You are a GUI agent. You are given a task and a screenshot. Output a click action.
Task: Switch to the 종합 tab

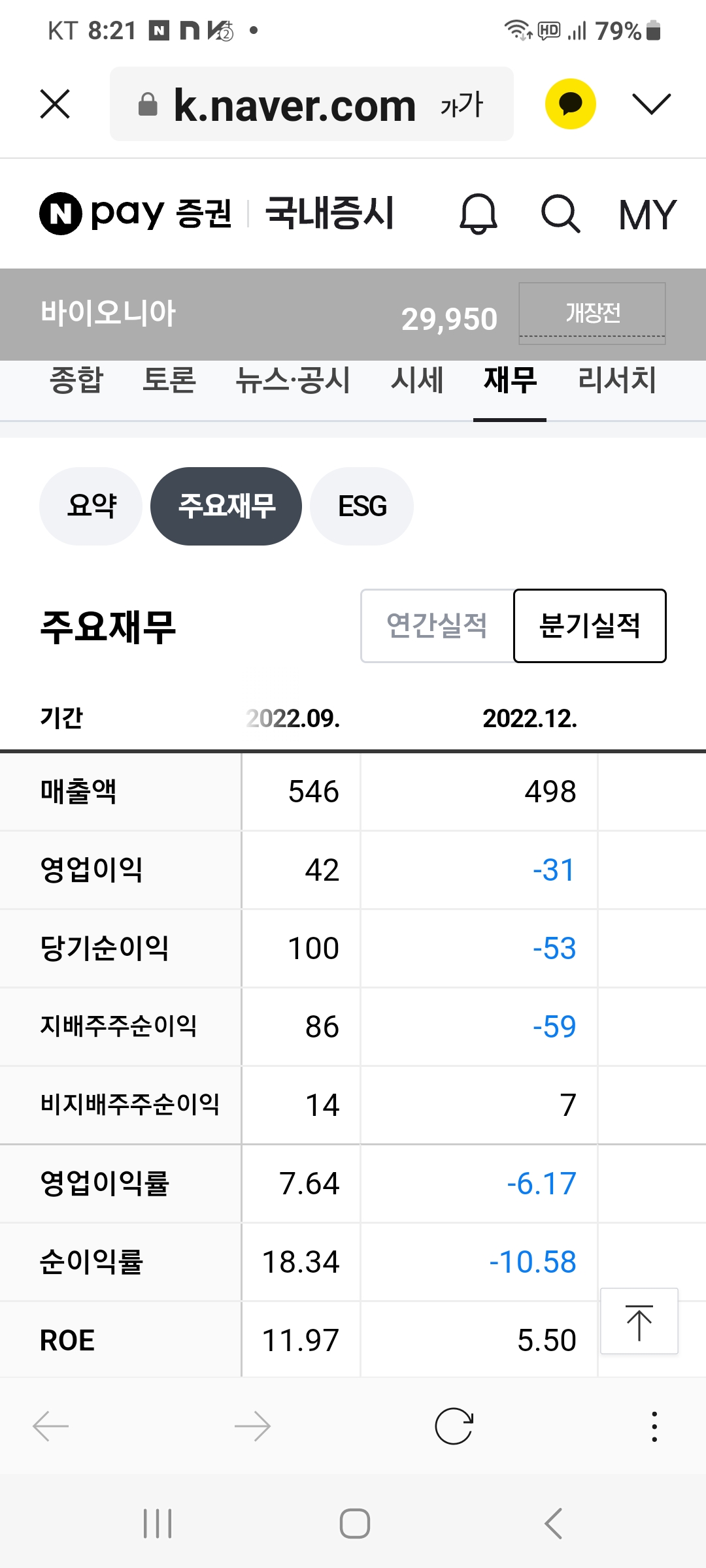point(76,380)
